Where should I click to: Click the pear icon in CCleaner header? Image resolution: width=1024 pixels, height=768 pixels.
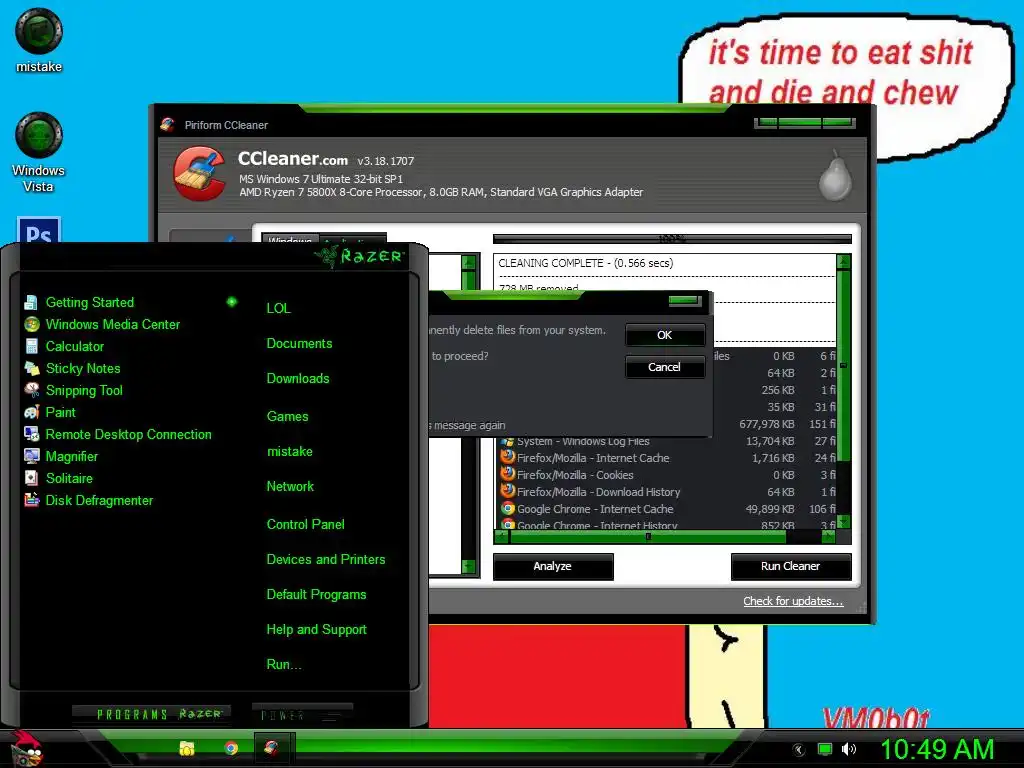pyautogui.click(x=835, y=176)
